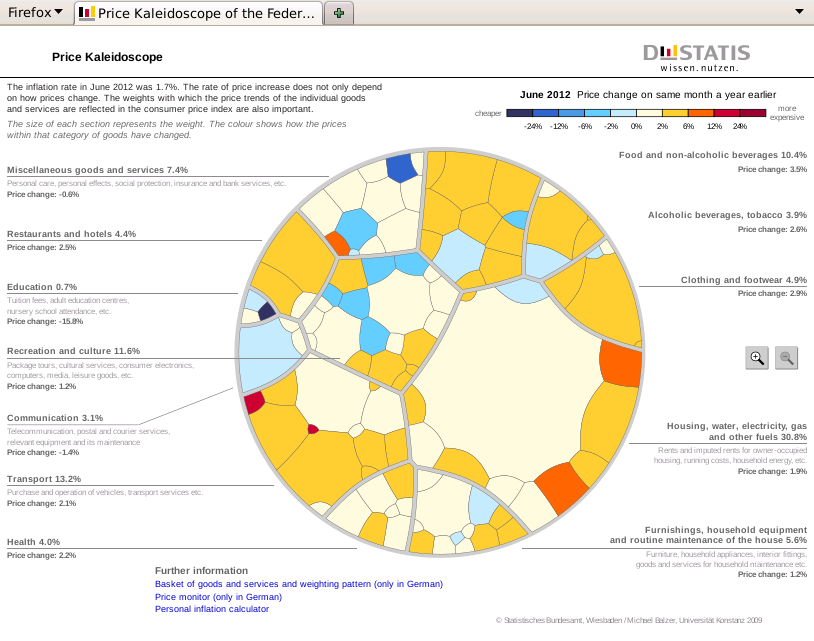Click the 'Price Kaleidoscope' page heading

click(x=107, y=57)
